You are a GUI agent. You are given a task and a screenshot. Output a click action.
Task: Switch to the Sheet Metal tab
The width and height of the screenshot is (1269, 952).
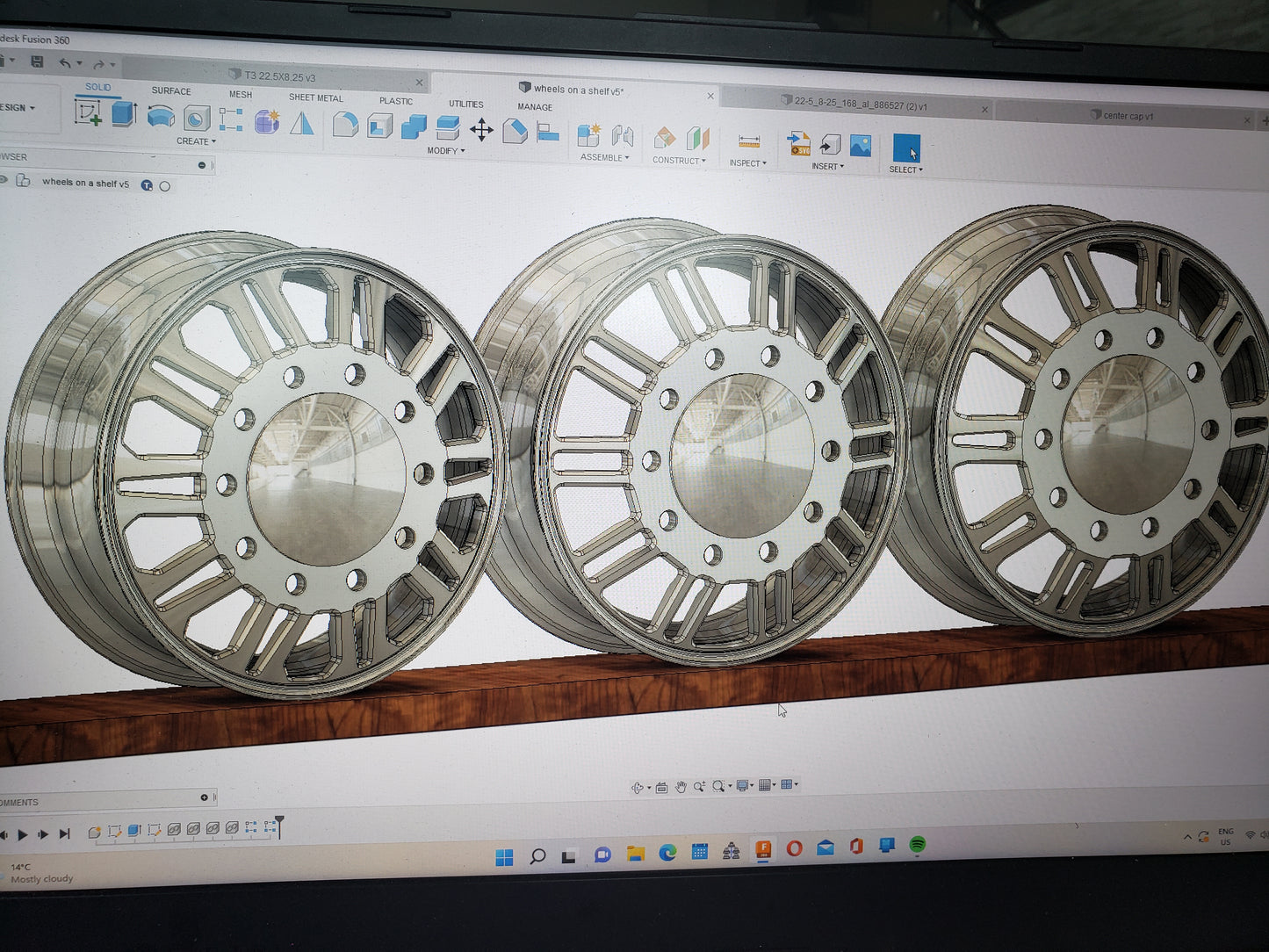pos(316,97)
